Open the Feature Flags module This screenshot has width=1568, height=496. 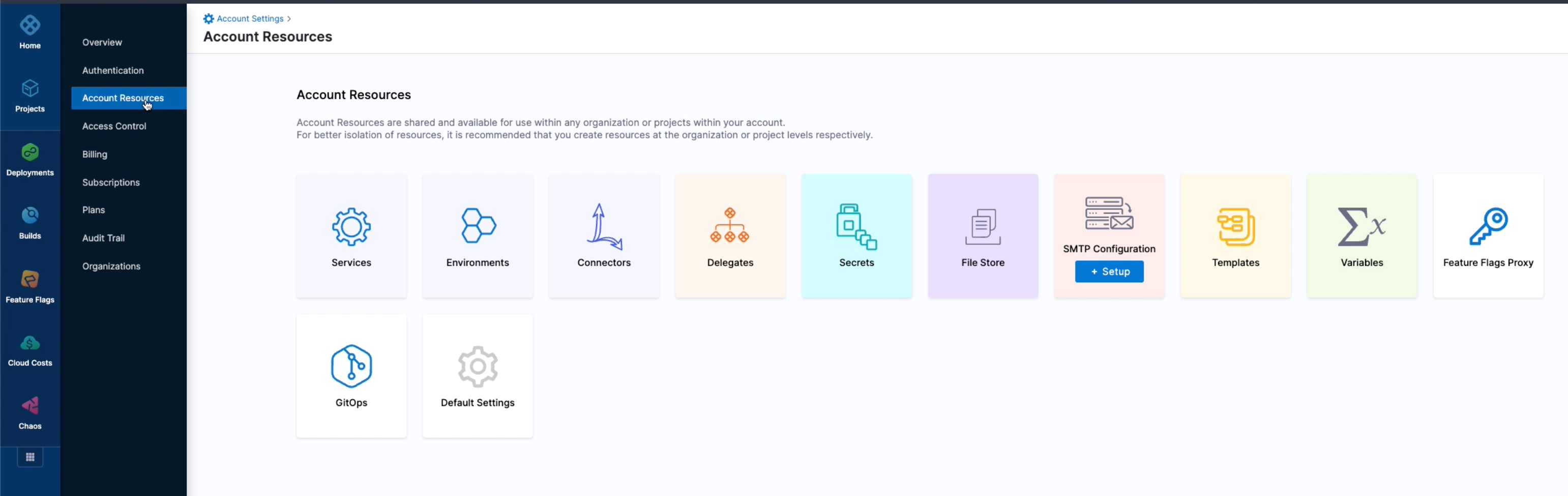(x=29, y=286)
